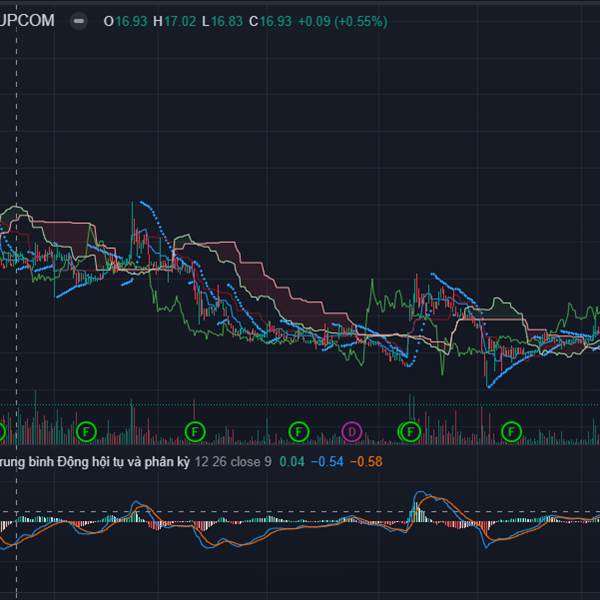Viewport: 600px width, 600px height.
Task: Click the +0.09 (+0.55%) price change
Action: coord(343,21)
